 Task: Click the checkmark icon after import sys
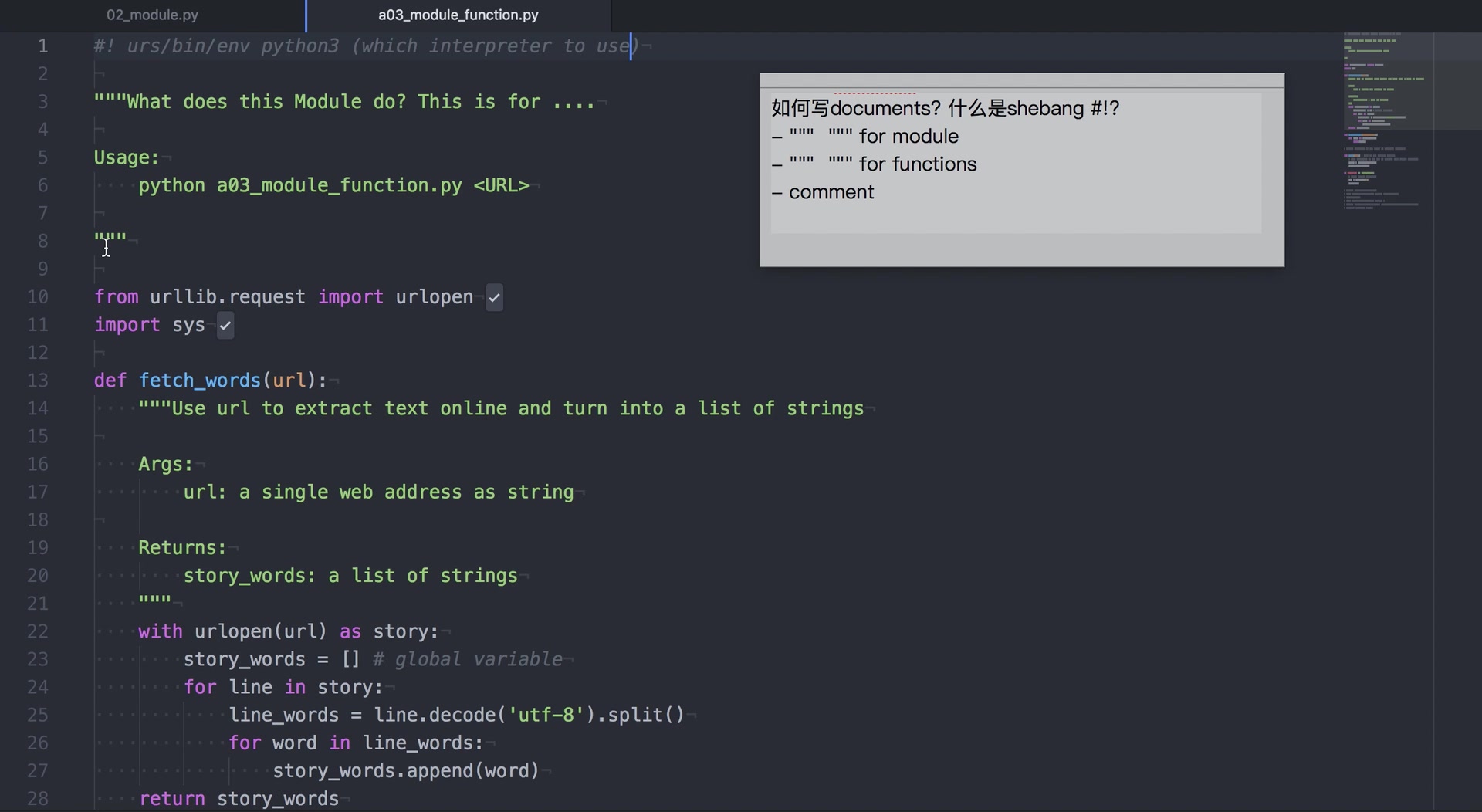click(x=225, y=325)
